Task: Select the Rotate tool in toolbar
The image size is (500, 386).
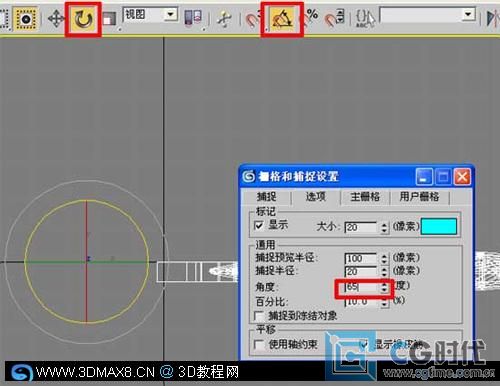Action: click(83, 19)
